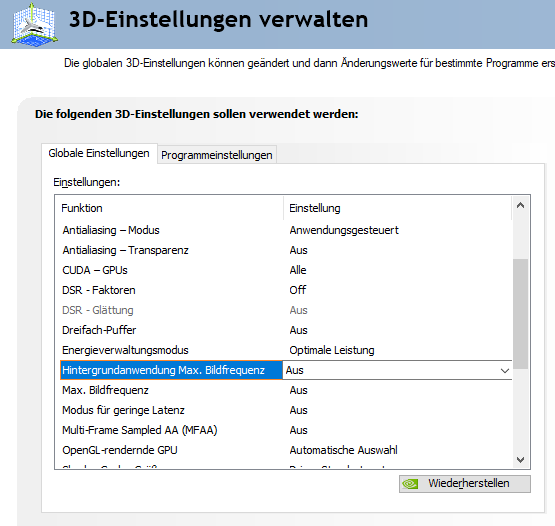Click the Wiederherstellen button
Image resolution: width=555 pixels, height=526 pixels.
[x=465, y=484]
